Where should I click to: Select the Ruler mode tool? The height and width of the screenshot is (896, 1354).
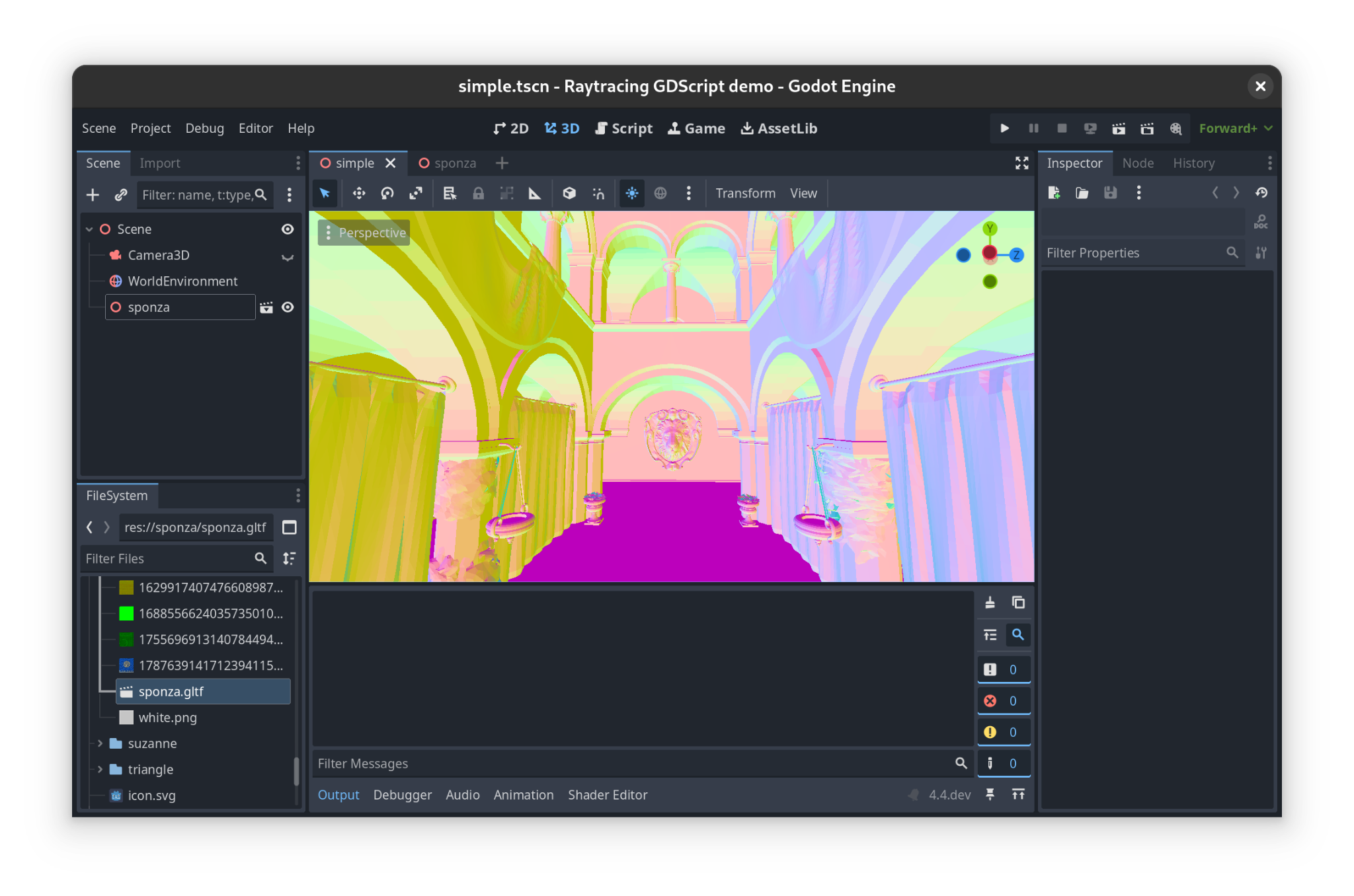534,194
